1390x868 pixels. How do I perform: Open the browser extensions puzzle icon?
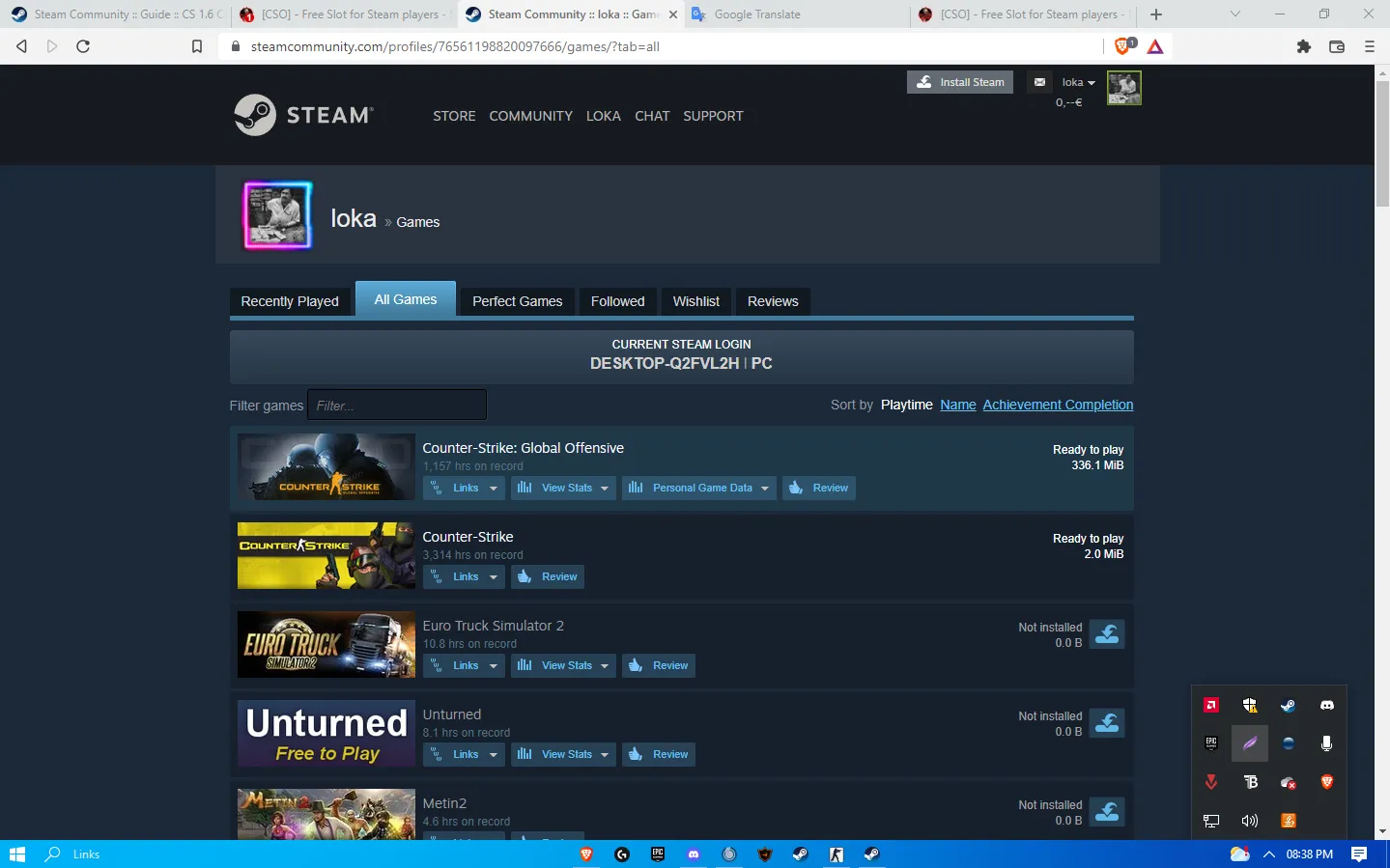pos(1304,46)
